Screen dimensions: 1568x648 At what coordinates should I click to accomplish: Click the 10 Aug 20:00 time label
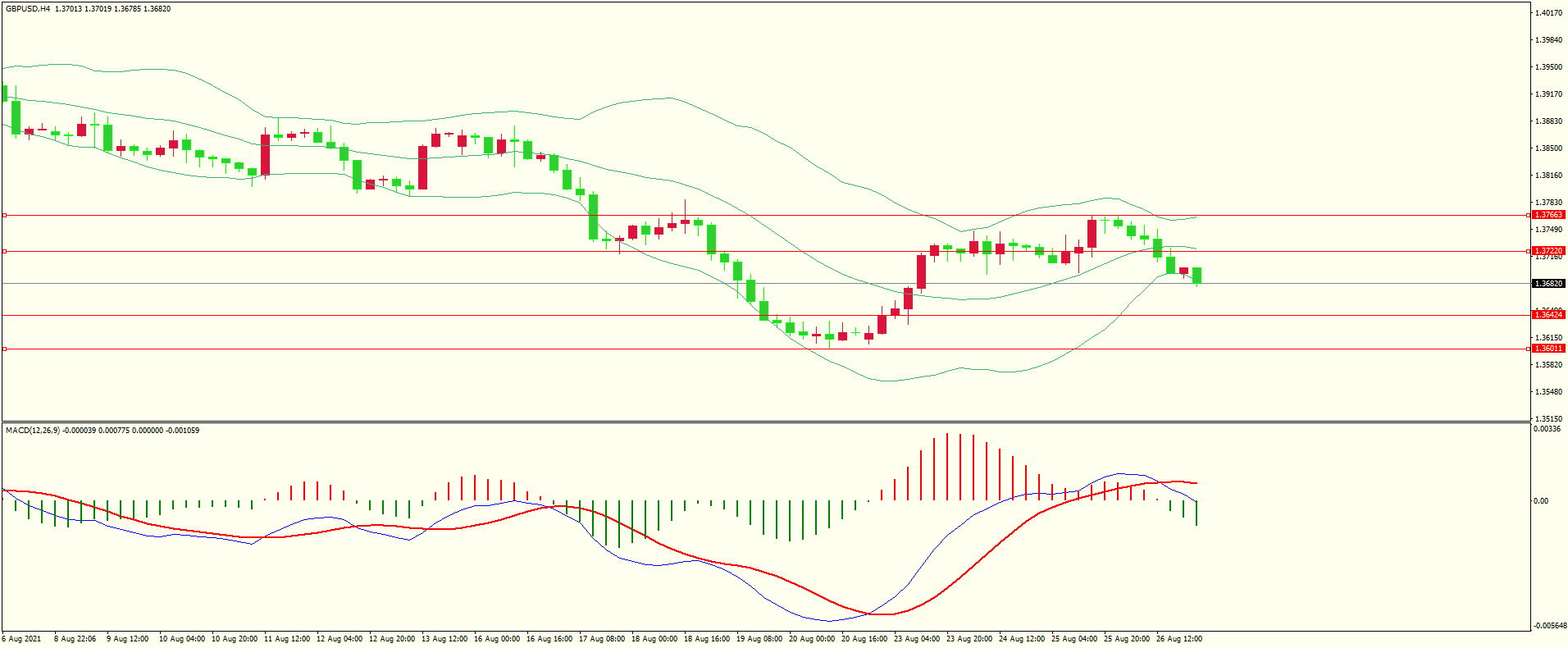(235, 639)
